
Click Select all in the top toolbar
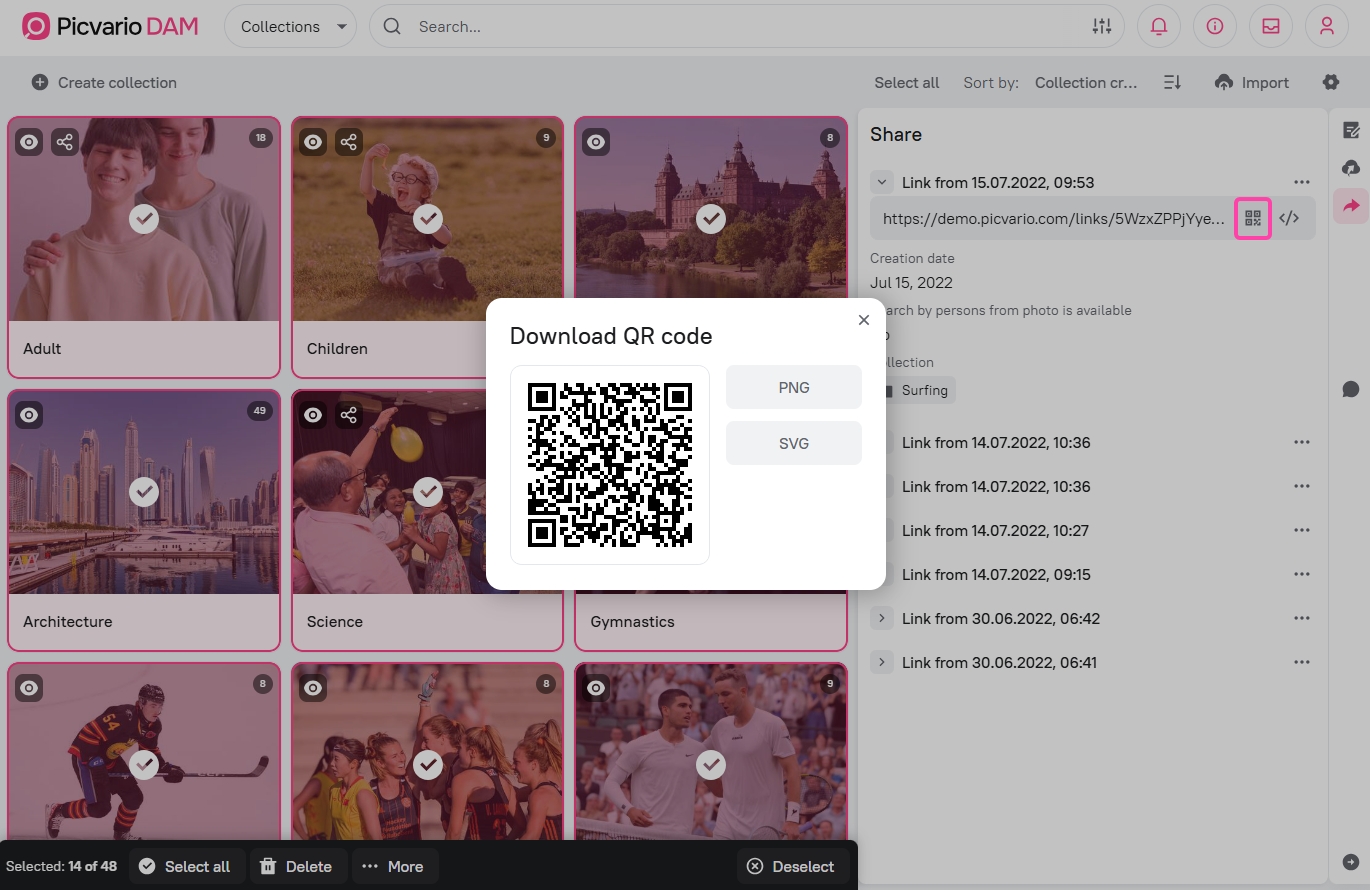pyautogui.click(x=907, y=83)
